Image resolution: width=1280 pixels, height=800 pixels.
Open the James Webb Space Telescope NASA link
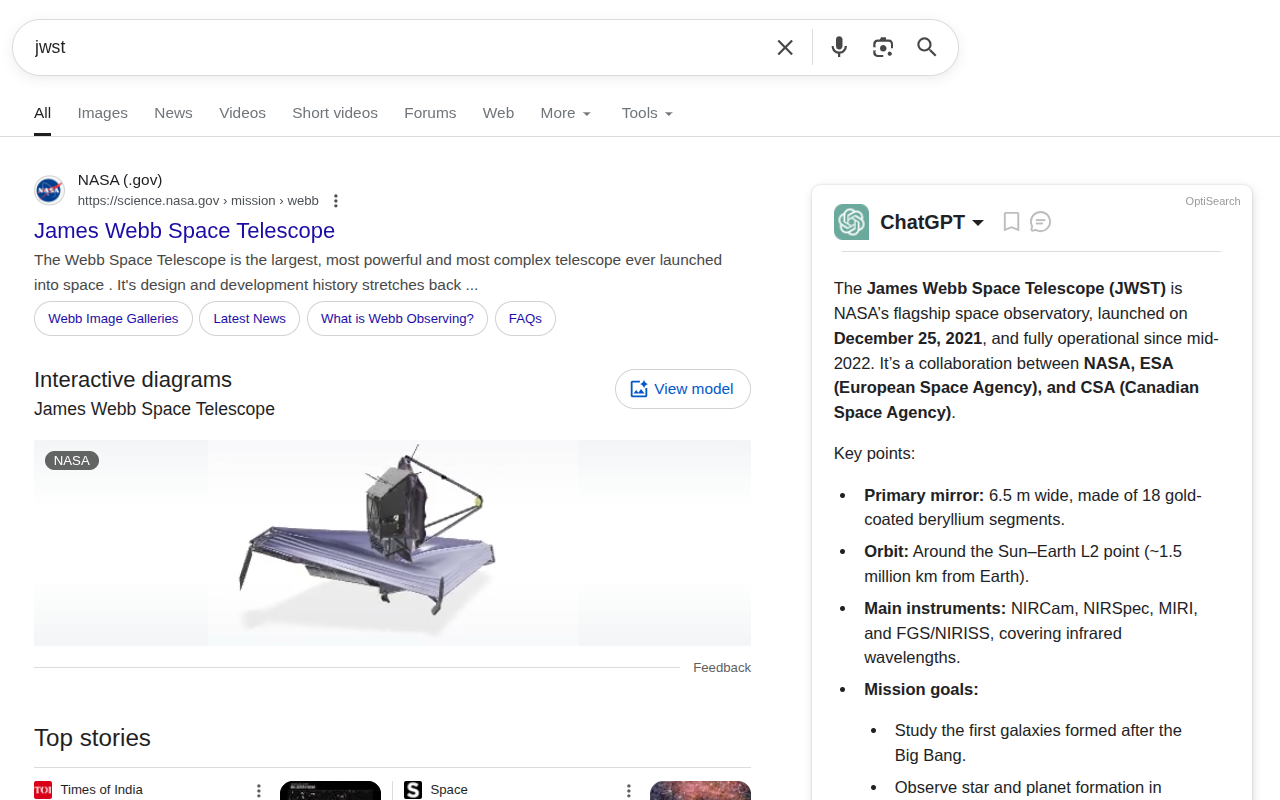(x=184, y=231)
